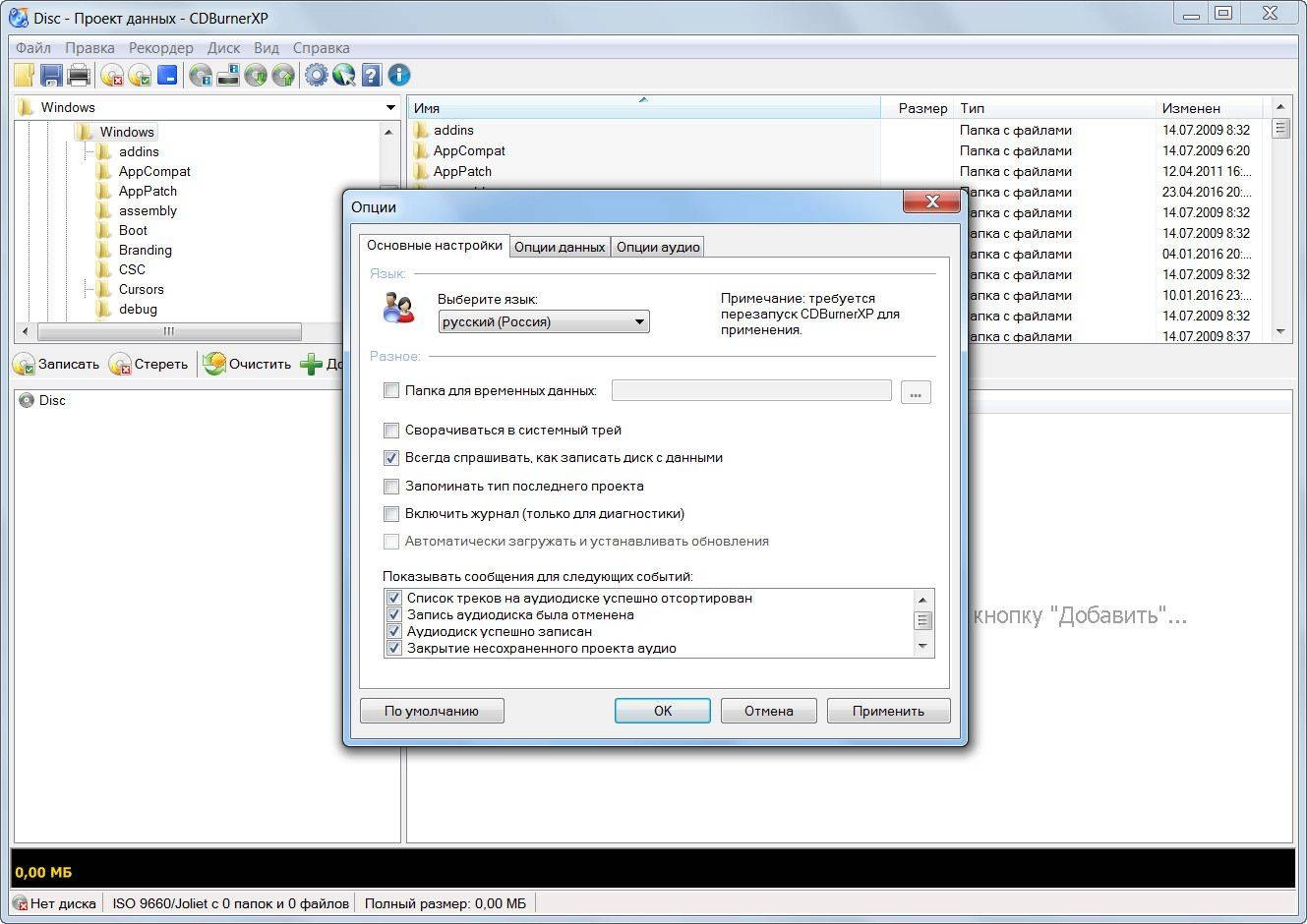Uncheck Аудиодиск успешно записан message
Image resolution: width=1307 pixels, height=924 pixels.
394,631
